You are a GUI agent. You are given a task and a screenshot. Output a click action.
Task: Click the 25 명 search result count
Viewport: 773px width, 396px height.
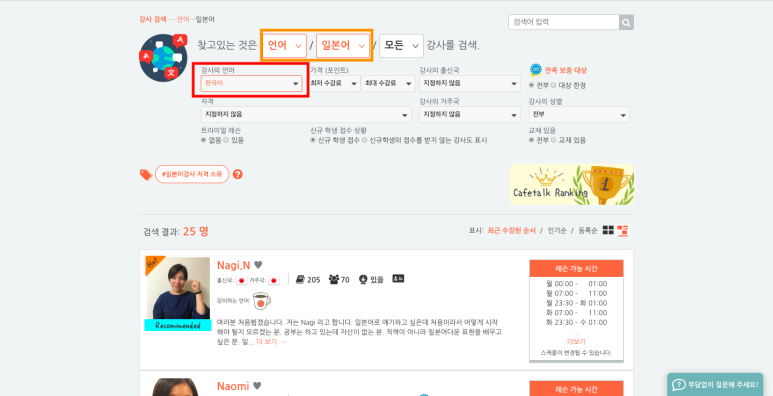pyautogui.click(x=196, y=231)
